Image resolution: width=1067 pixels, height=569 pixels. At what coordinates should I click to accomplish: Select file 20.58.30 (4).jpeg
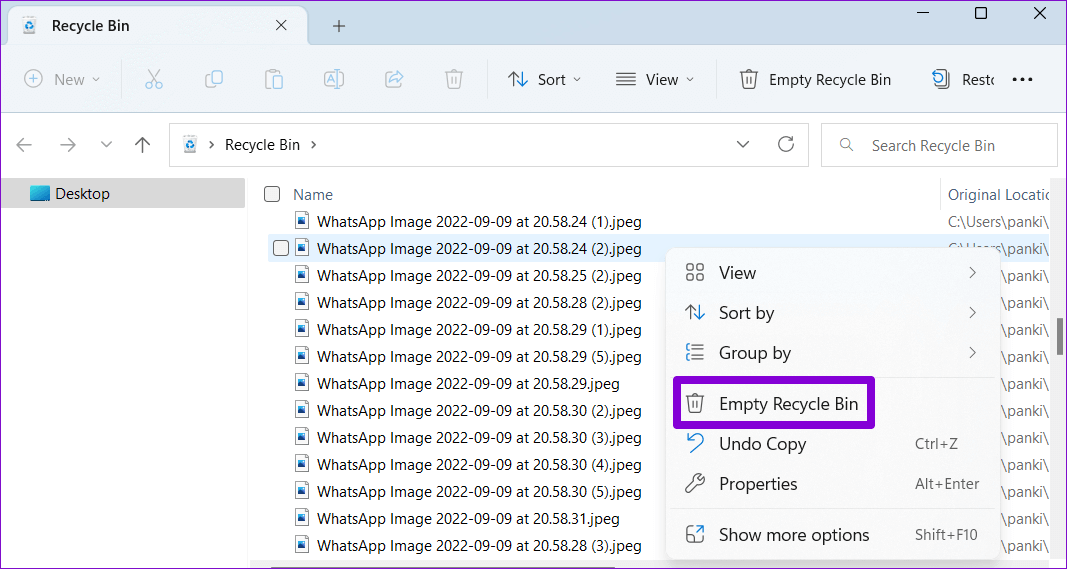pyautogui.click(x=479, y=464)
